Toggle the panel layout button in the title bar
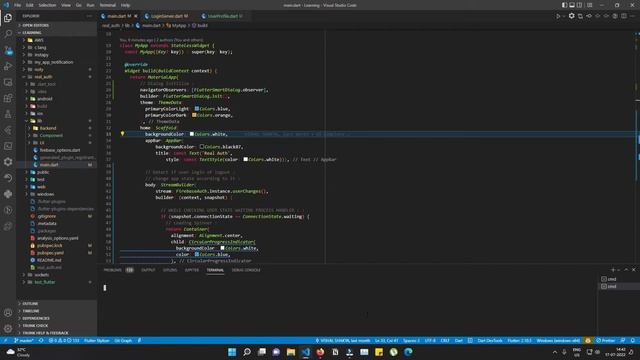The image size is (640, 360). (572, 5)
